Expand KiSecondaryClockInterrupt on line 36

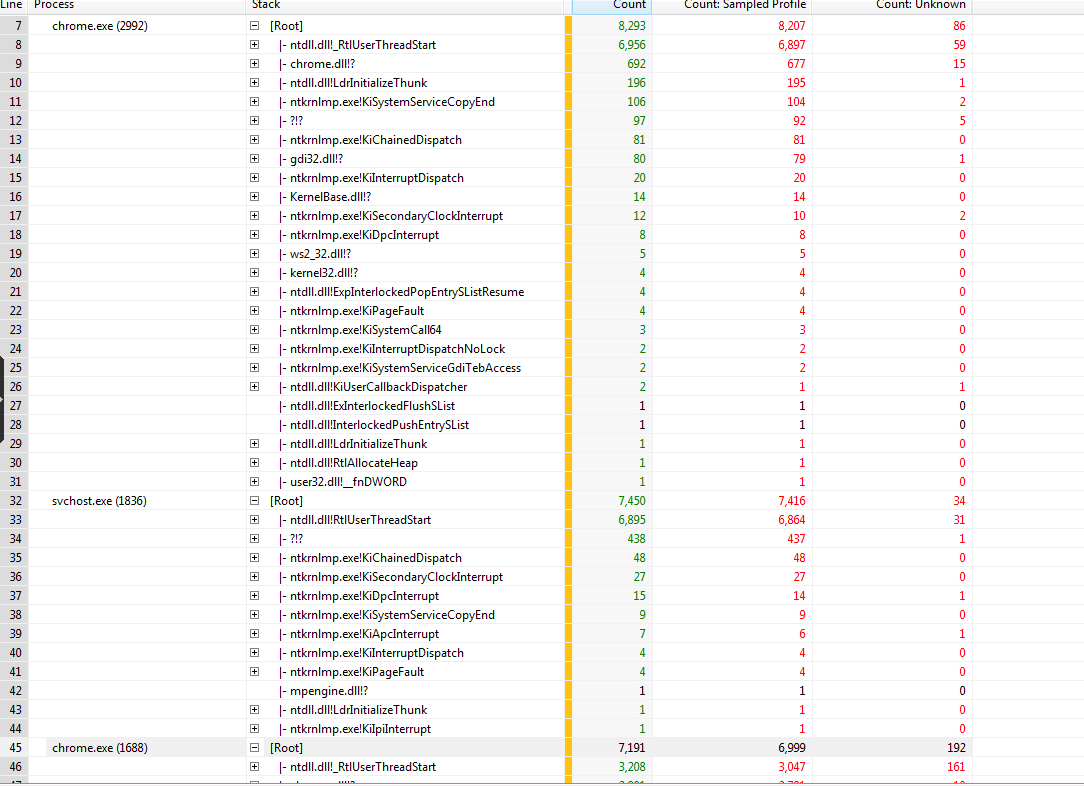click(254, 577)
